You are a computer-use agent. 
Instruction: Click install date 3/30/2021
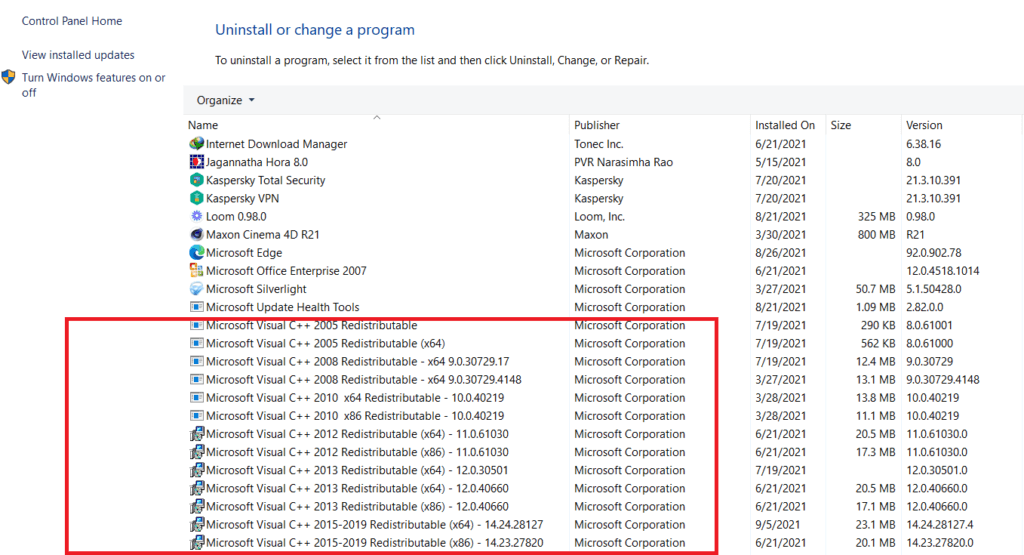coord(780,234)
